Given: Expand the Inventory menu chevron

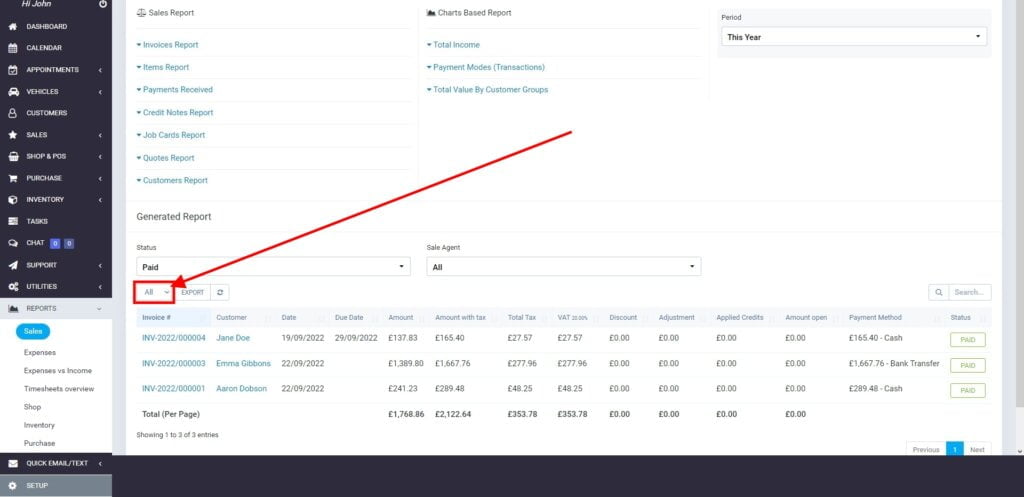Looking at the screenshot, I should click(x=100, y=200).
